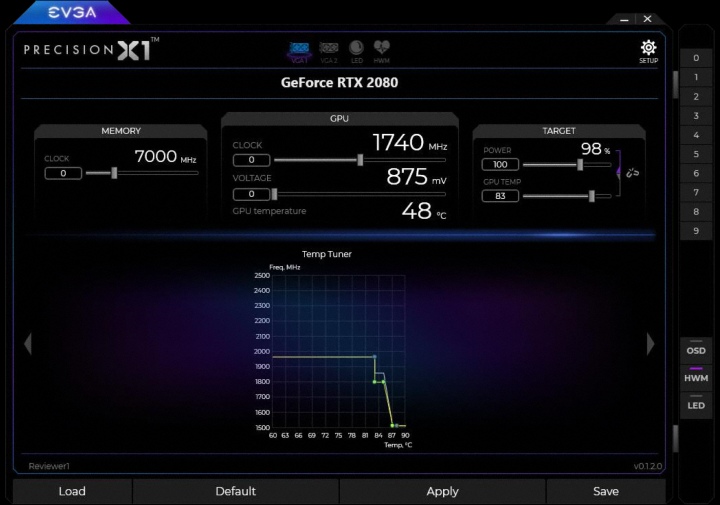Click the memory clock offset field
Image resolution: width=720 pixels, height=505 pixels.
[x=63, y=173]
